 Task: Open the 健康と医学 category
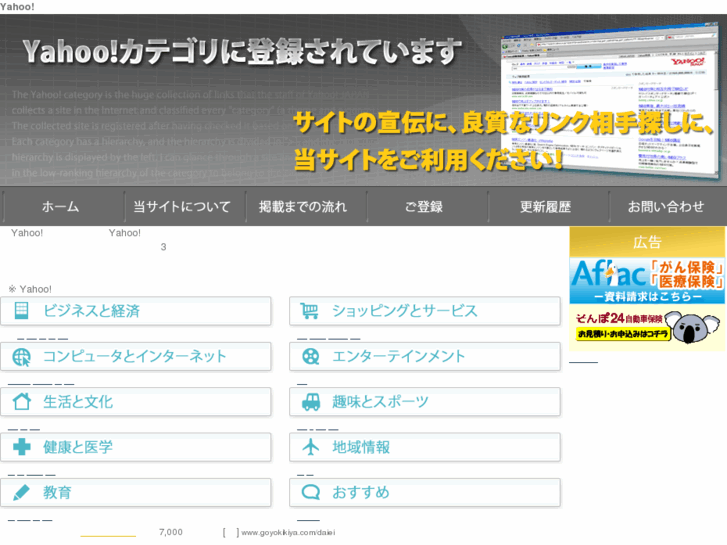(x=136, y=447)
